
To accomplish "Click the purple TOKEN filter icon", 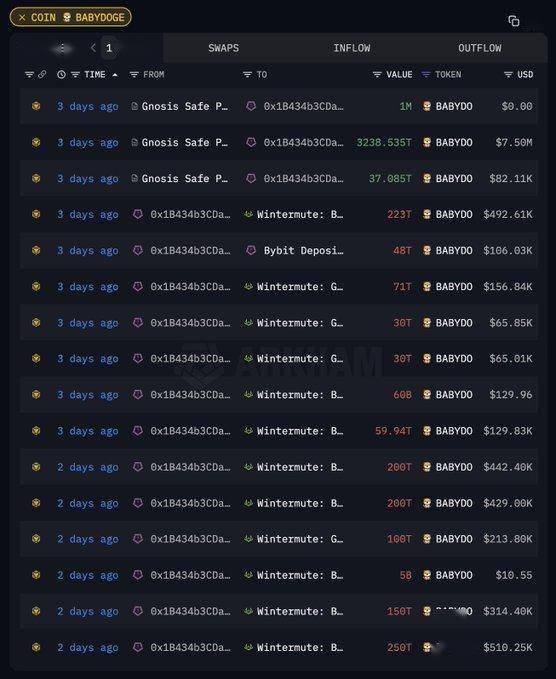I will click(x=426, y=74).
